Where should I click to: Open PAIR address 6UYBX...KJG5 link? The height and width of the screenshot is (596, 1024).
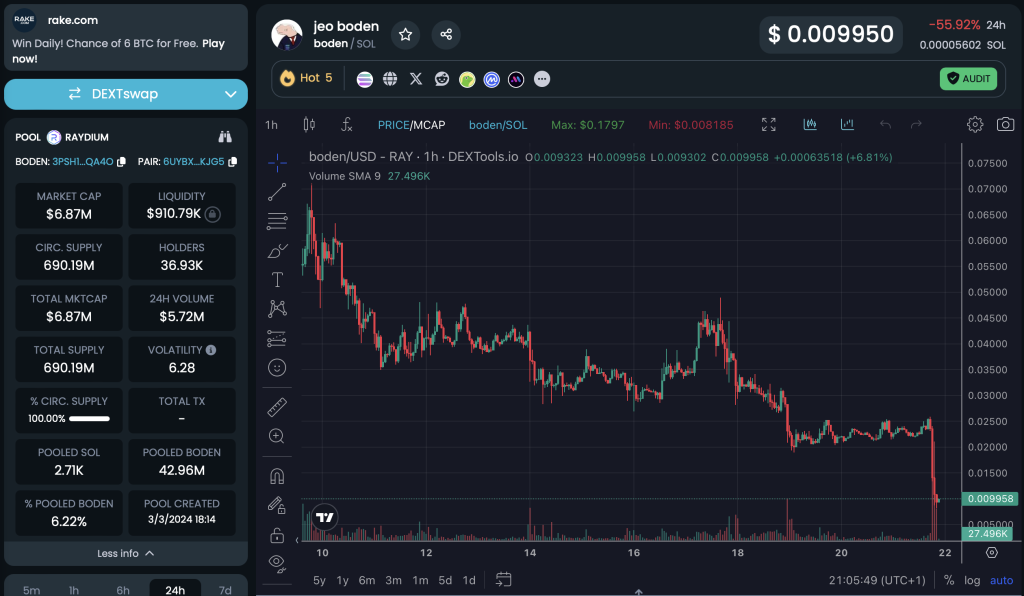click(x=194, y=161)
